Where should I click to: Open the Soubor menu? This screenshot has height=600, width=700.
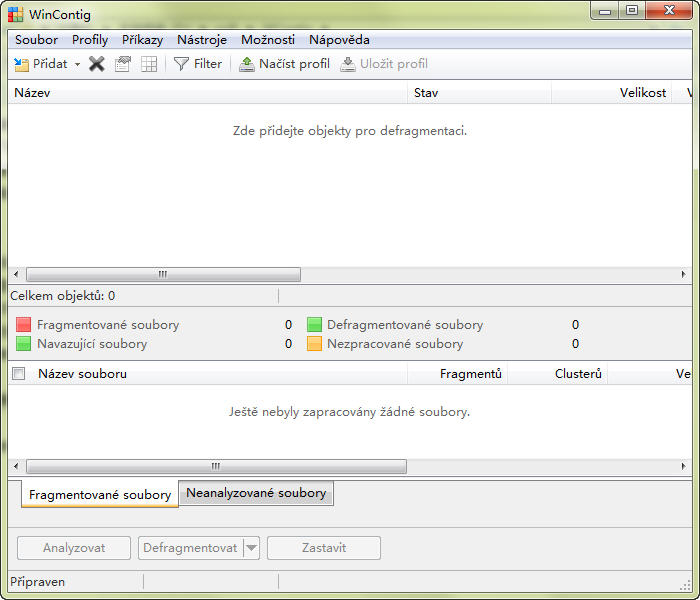[x=36, y=40]
